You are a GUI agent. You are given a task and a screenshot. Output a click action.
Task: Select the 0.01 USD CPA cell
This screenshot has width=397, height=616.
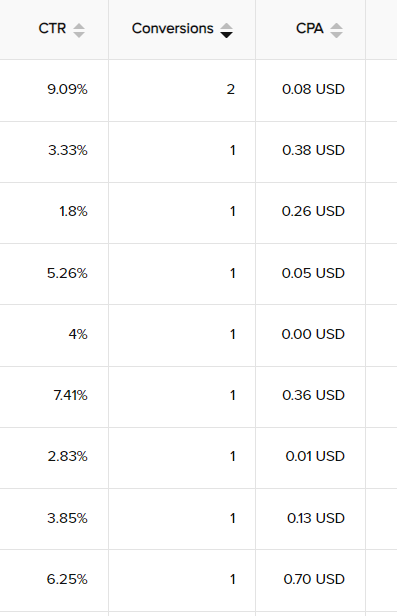pyautogui.click(x=315, y=456)
